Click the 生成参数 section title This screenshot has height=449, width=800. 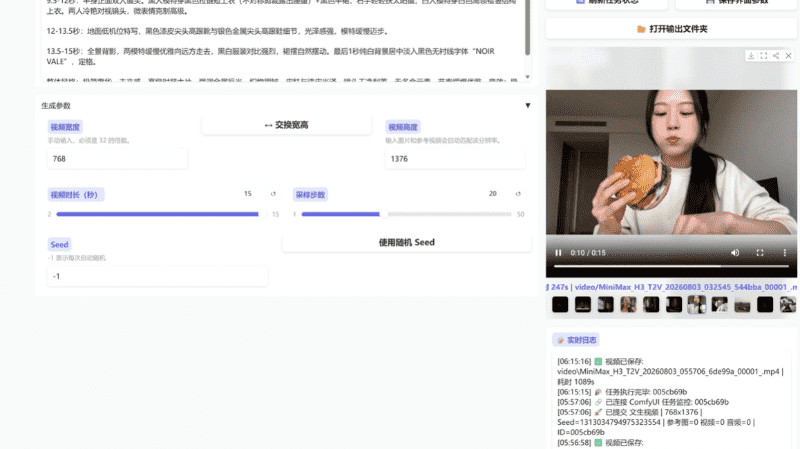56,106
